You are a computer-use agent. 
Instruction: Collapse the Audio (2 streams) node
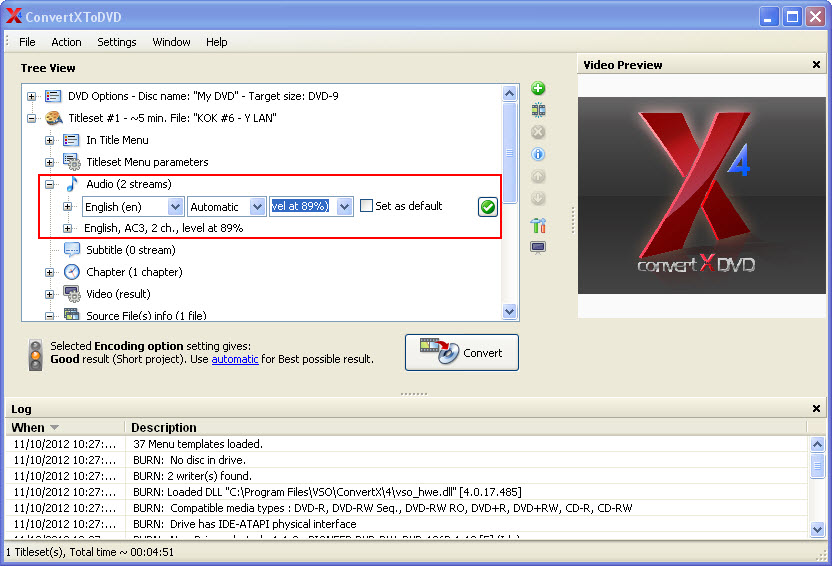click(x=49, y=185)
